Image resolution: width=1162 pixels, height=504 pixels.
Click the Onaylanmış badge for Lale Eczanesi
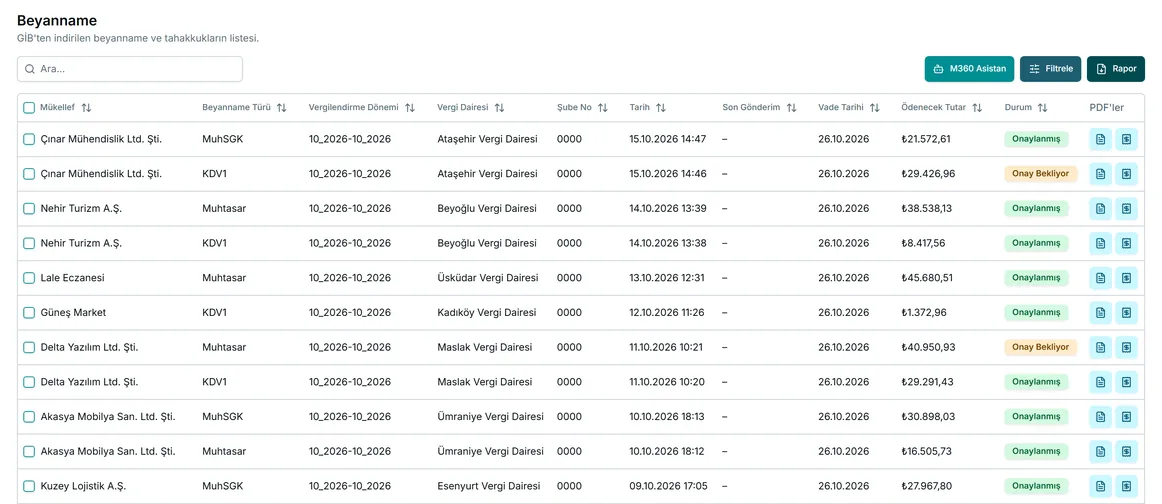click(x=1036, y=278)
